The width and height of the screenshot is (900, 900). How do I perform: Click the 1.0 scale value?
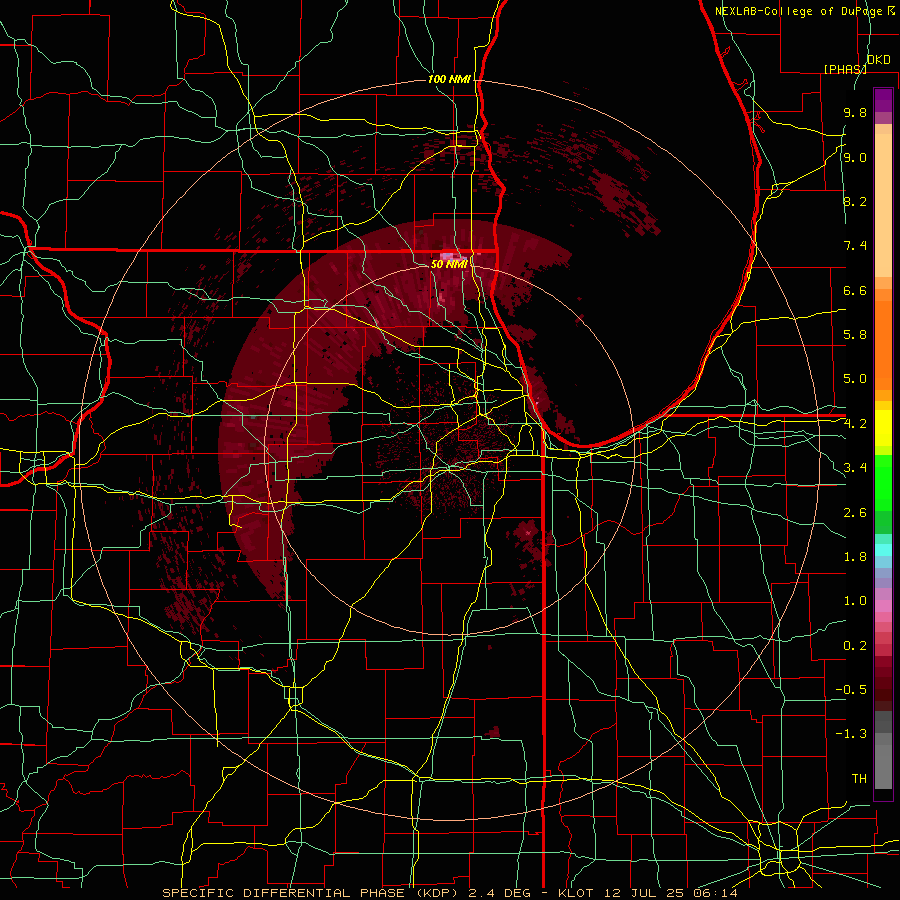[855, 601]
